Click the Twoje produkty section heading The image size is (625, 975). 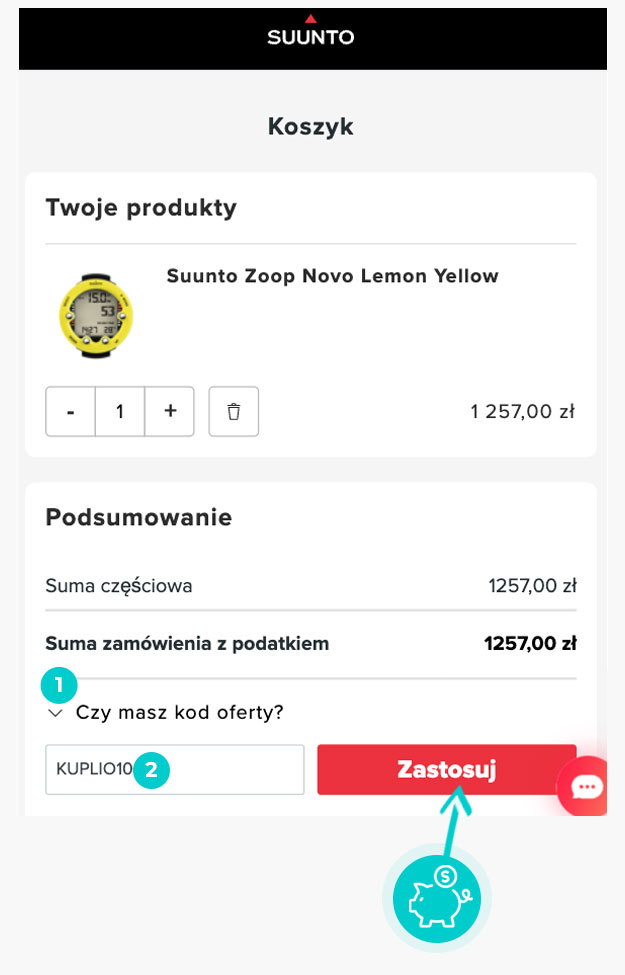pos(141,208)
